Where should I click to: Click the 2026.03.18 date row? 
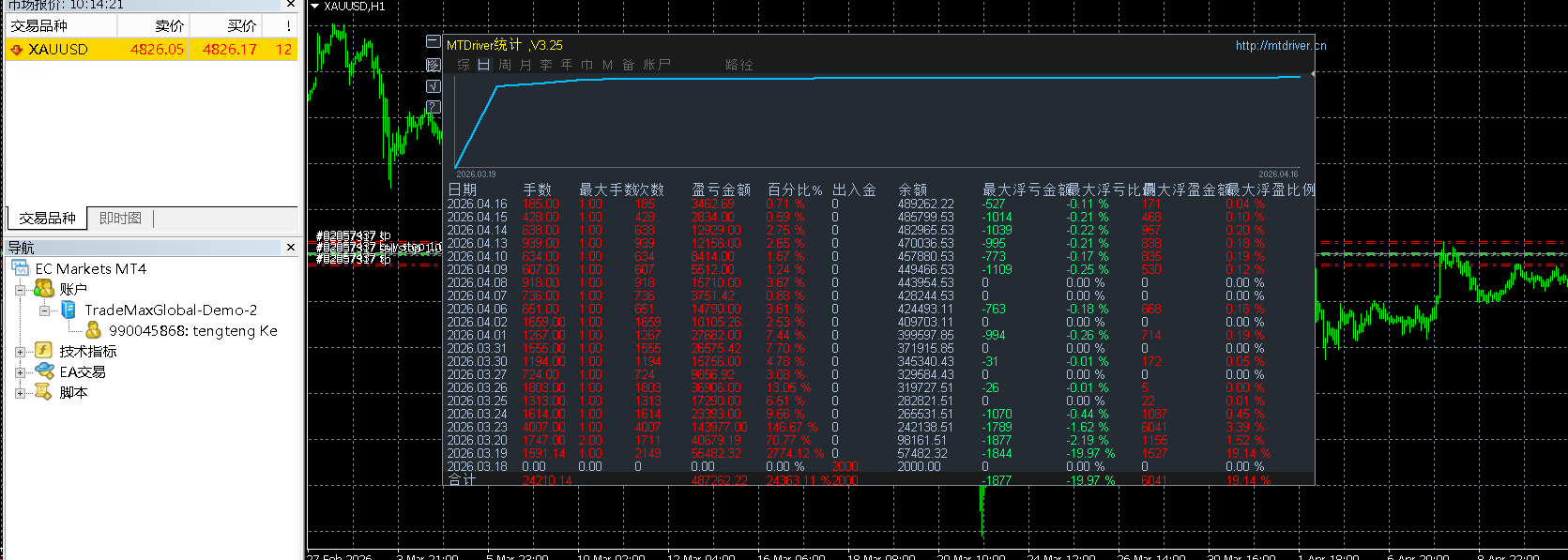(x=477, y=466)
